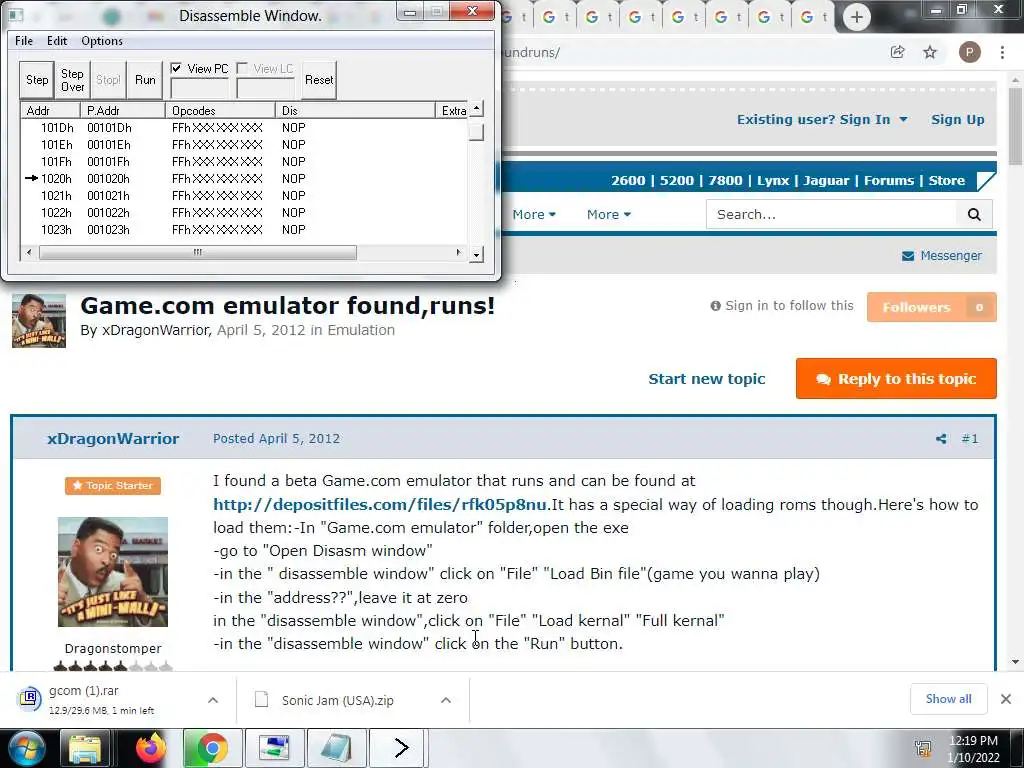Screen dimensions: 1024x768
Task: Expand the second More dropdown in nav bar
Action: [x=609, y=215]
